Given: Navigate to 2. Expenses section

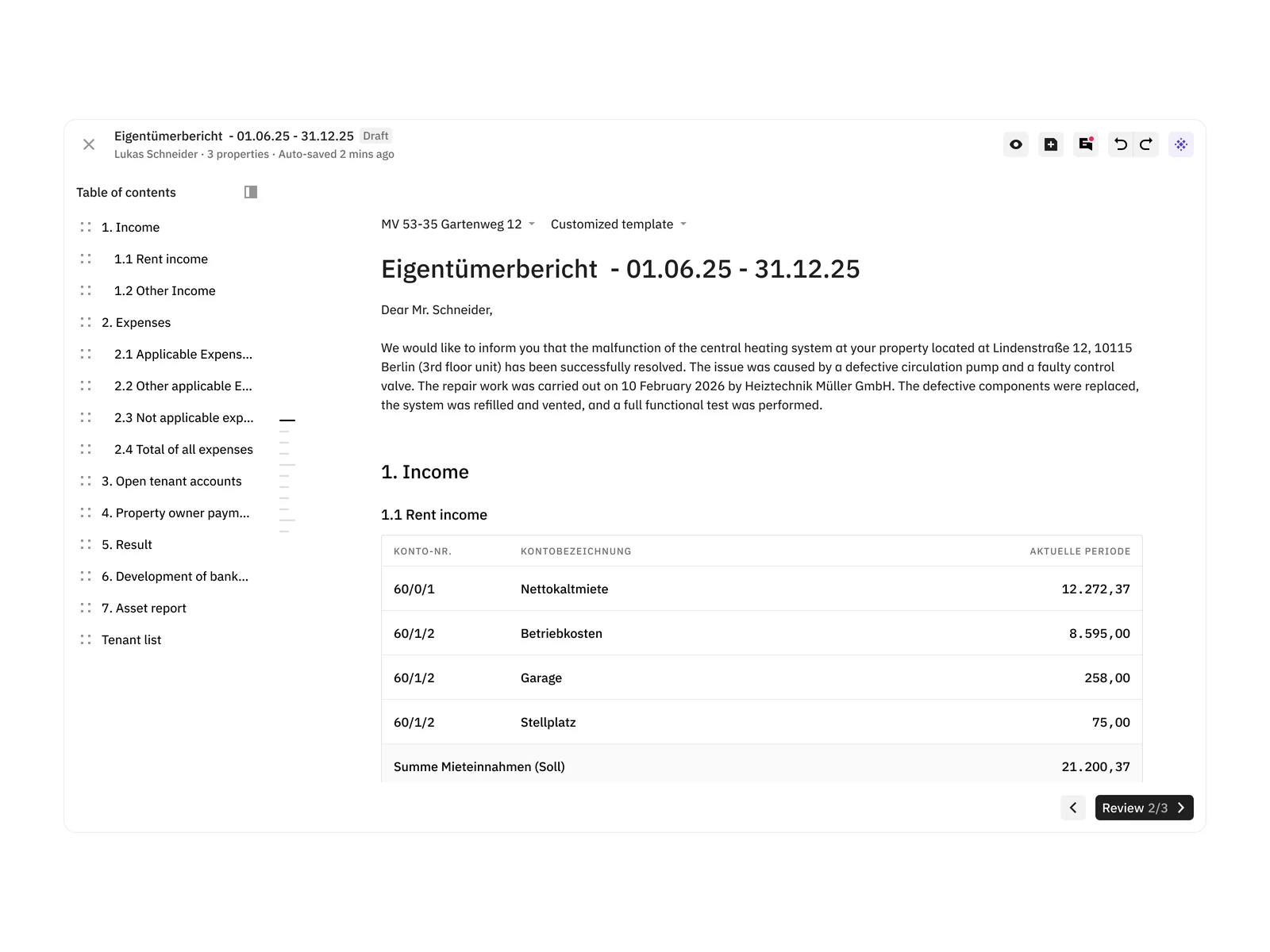Looking at the screenshot, I should tap(136, 323).
